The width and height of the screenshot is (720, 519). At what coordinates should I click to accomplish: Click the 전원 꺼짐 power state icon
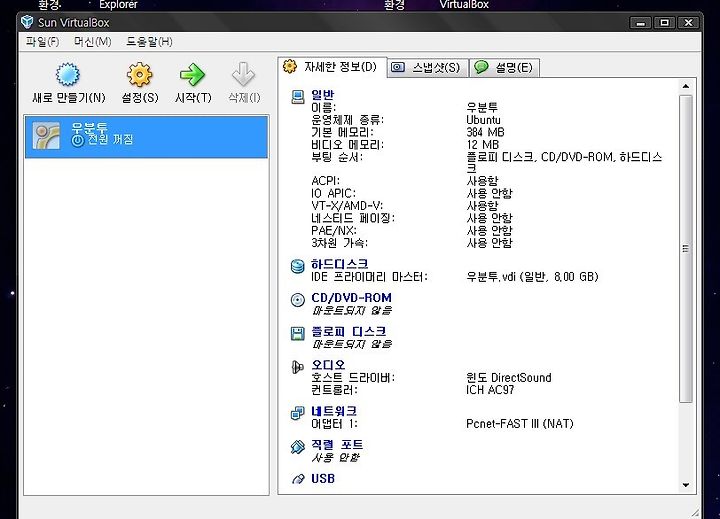point(77,140)
